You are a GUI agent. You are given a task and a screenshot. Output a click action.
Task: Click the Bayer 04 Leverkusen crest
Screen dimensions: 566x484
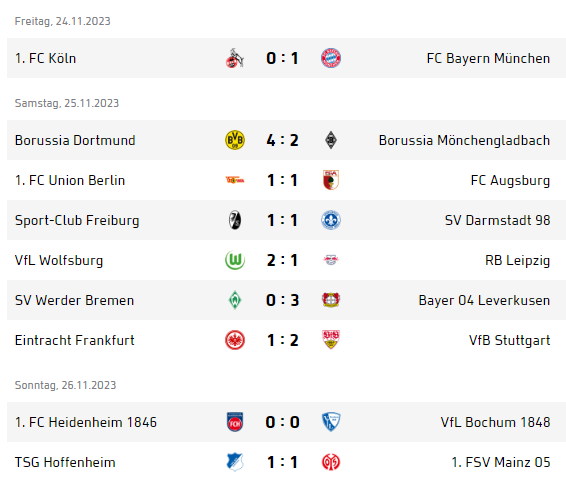(x=331, y=300)
